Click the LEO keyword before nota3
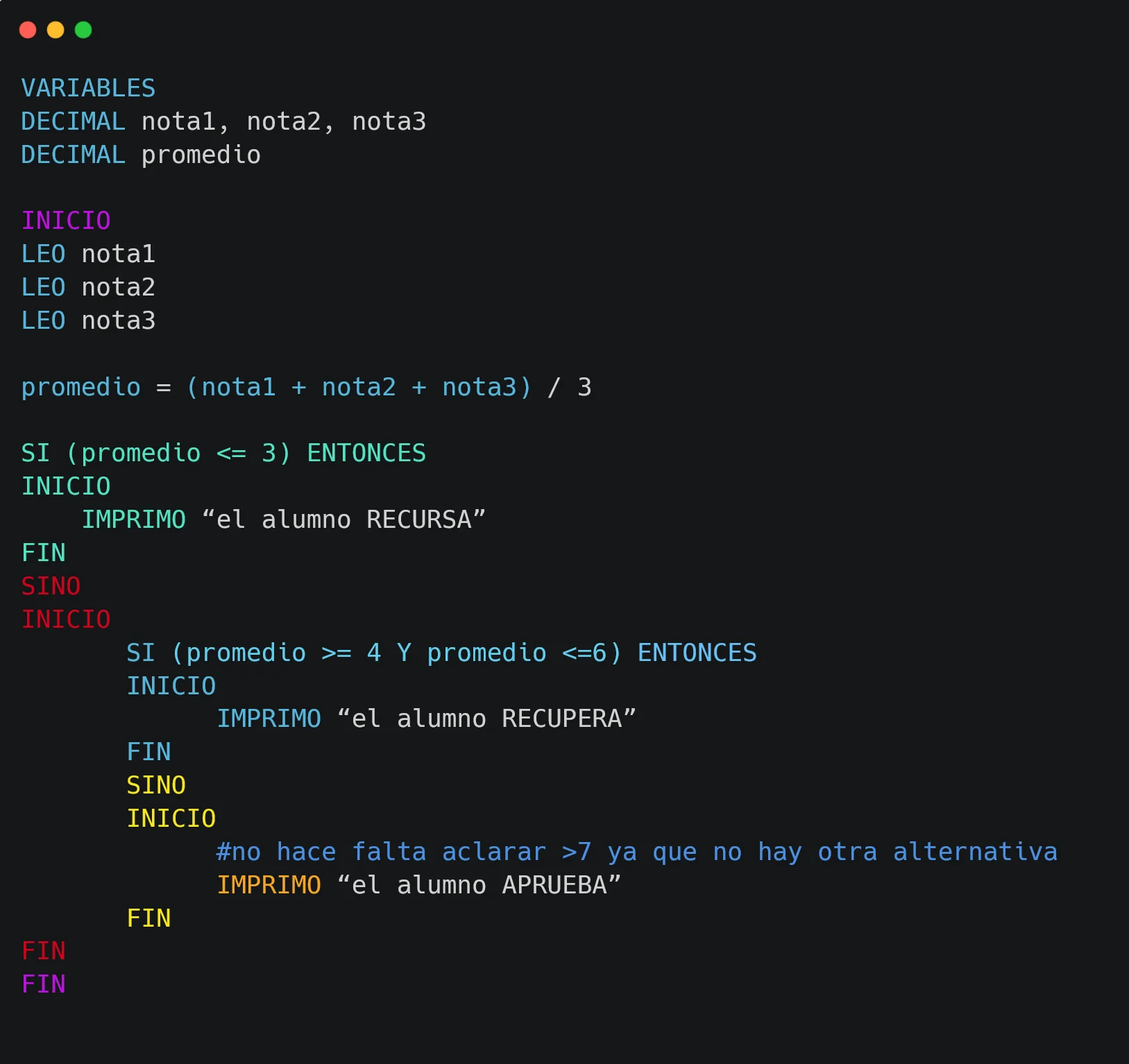Viewport: 1129px width, 1064px height. (x=43, y=320)
